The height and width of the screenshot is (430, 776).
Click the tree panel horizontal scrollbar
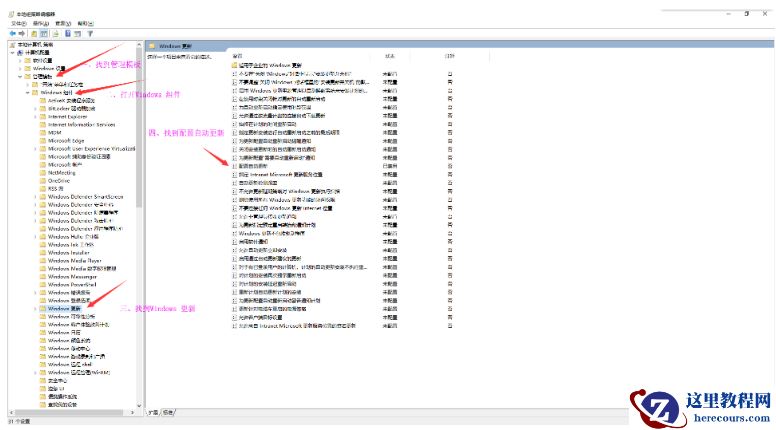click(x=69, y=412)
